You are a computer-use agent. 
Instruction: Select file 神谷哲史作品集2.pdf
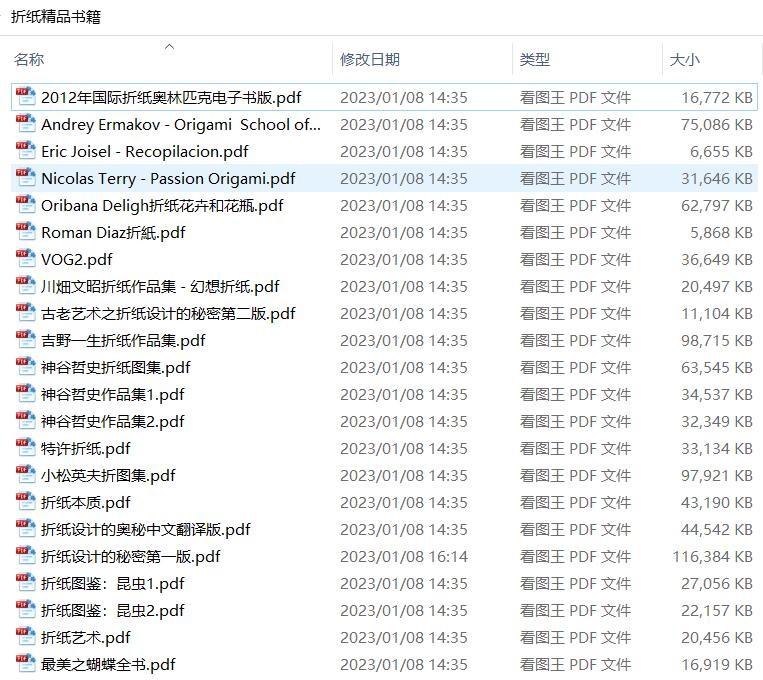(112, 422)
